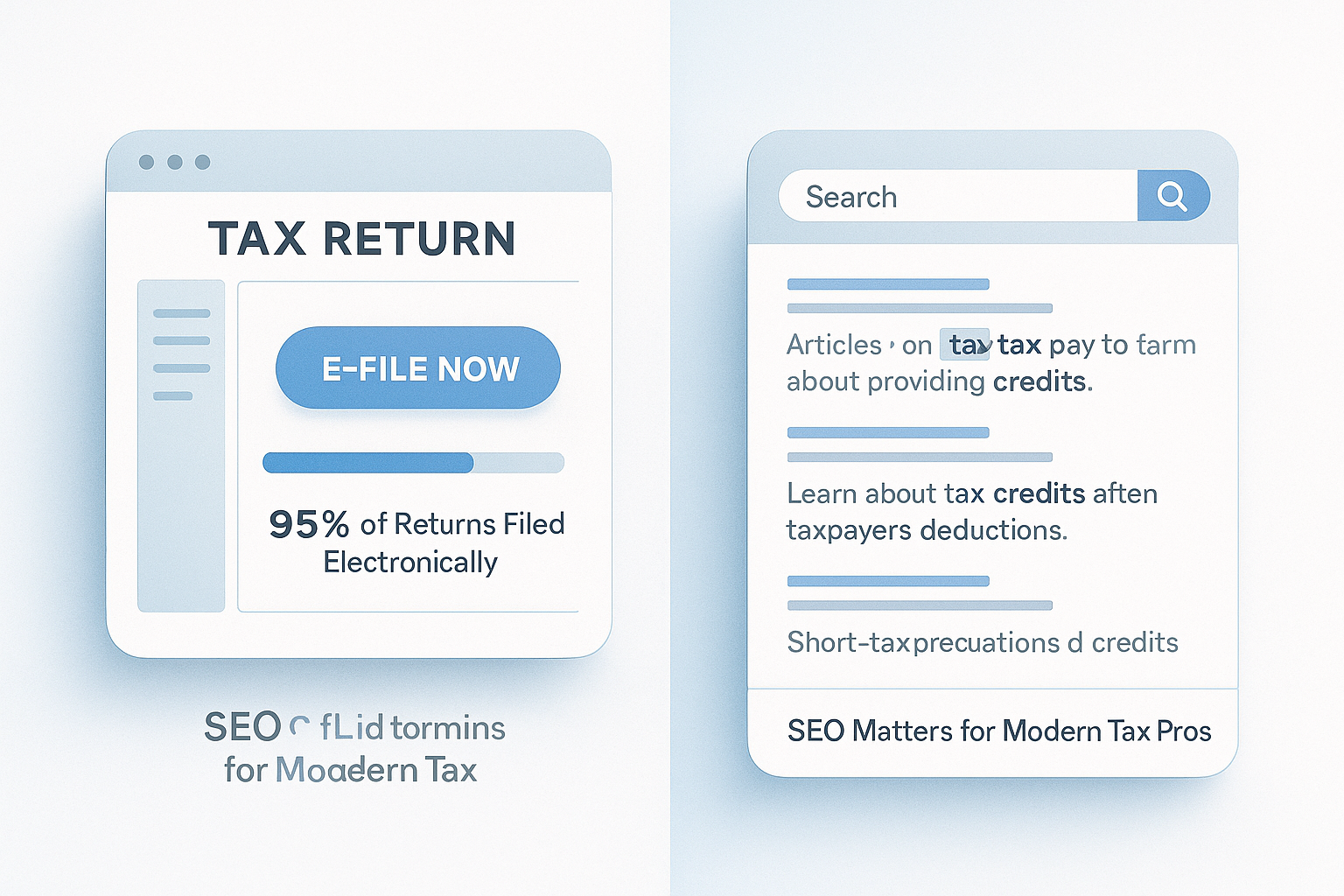Click the second window control dot

pyautogui.click(x=175, y=162)
